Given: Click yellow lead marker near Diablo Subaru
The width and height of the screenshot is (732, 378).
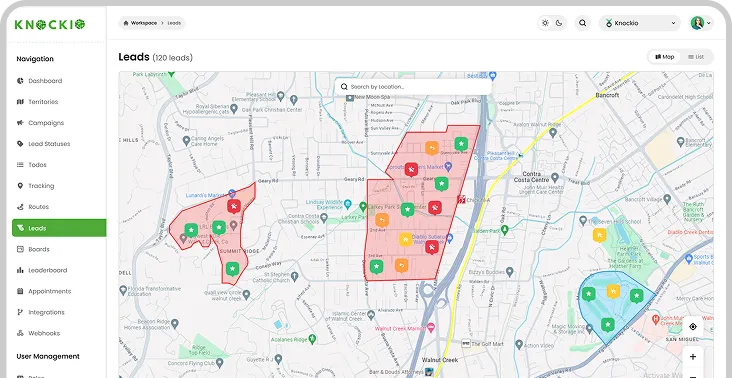Looking at the screenshot, I should tap(405, 239).
